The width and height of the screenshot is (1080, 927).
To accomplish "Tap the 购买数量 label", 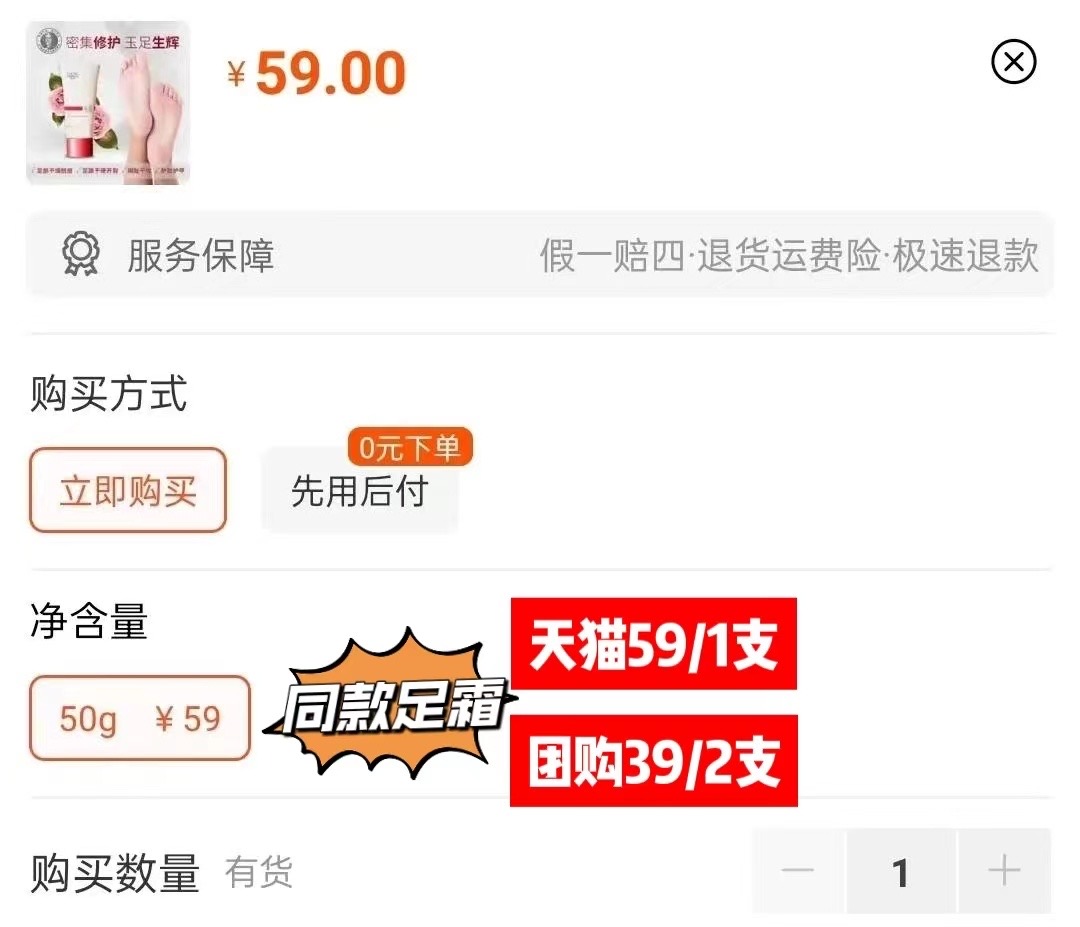I will pos(115,873).
